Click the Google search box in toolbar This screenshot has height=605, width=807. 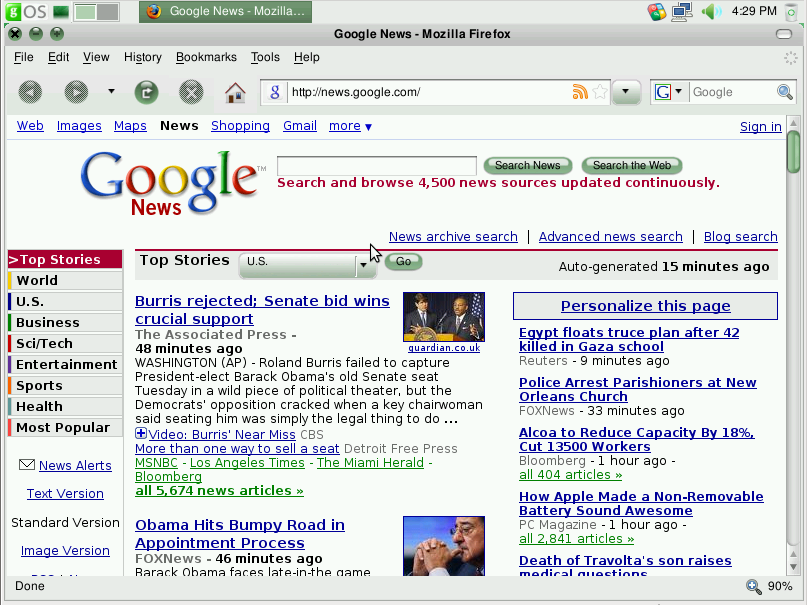point(733,92)
